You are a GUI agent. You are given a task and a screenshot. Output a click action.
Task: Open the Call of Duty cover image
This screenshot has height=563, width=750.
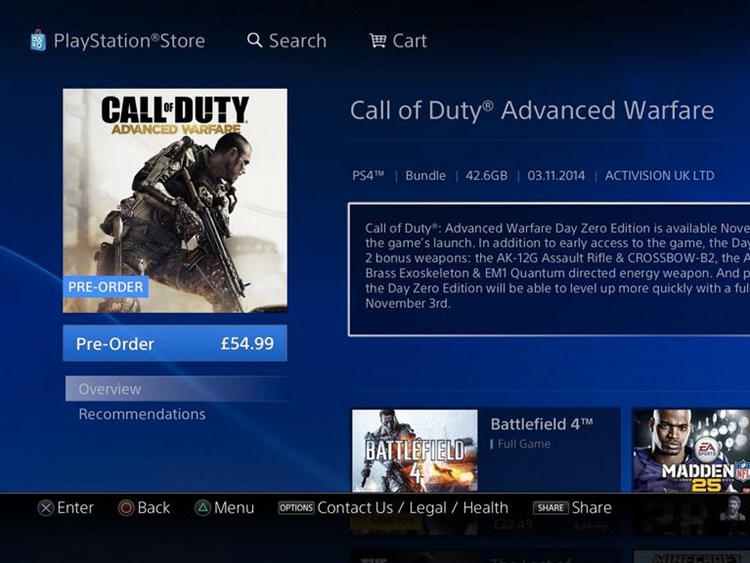coord(175,200)
